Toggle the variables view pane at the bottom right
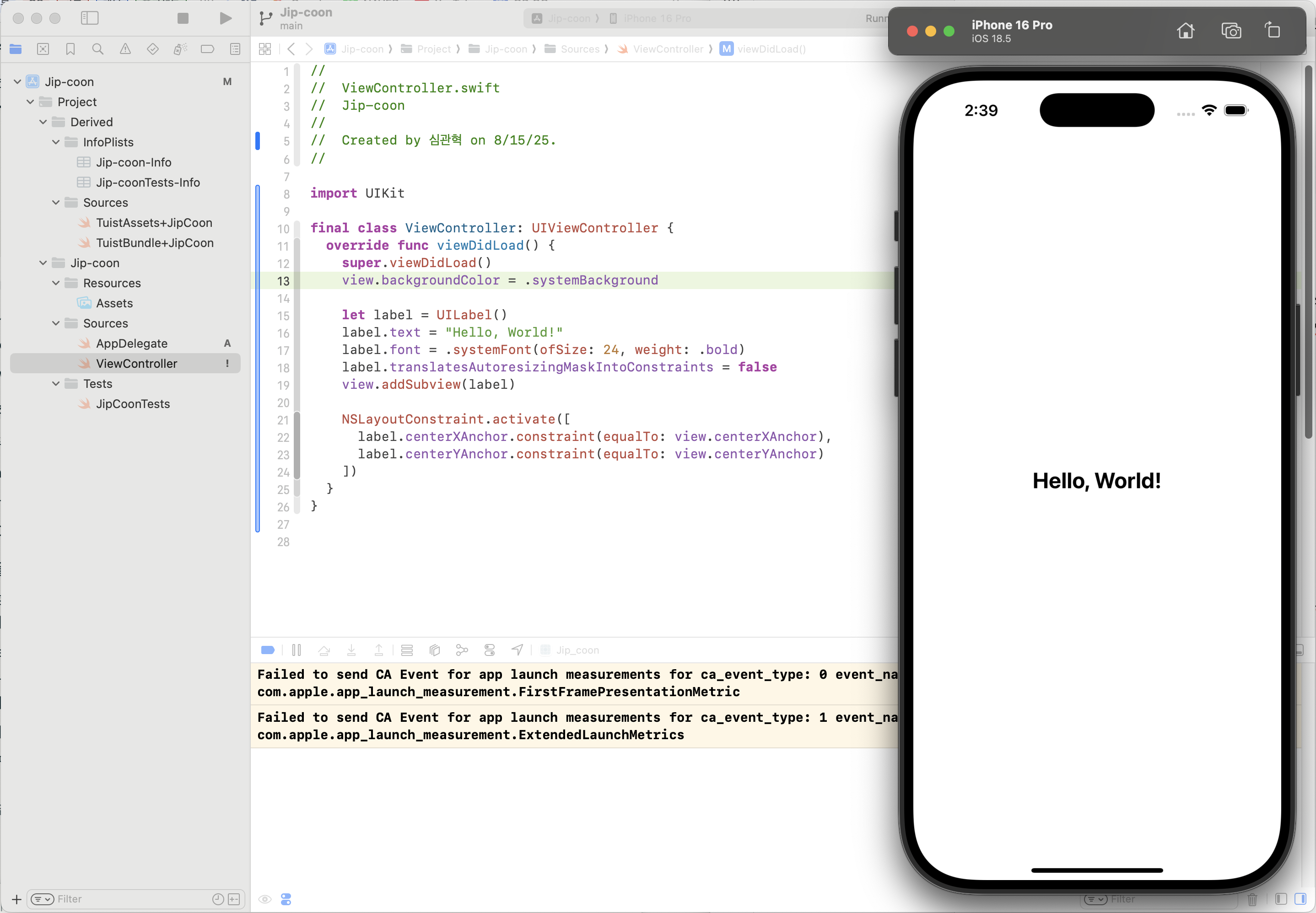Image resolution: width=1316 pixels, height=913 pixels. (x=1281, y=899)
